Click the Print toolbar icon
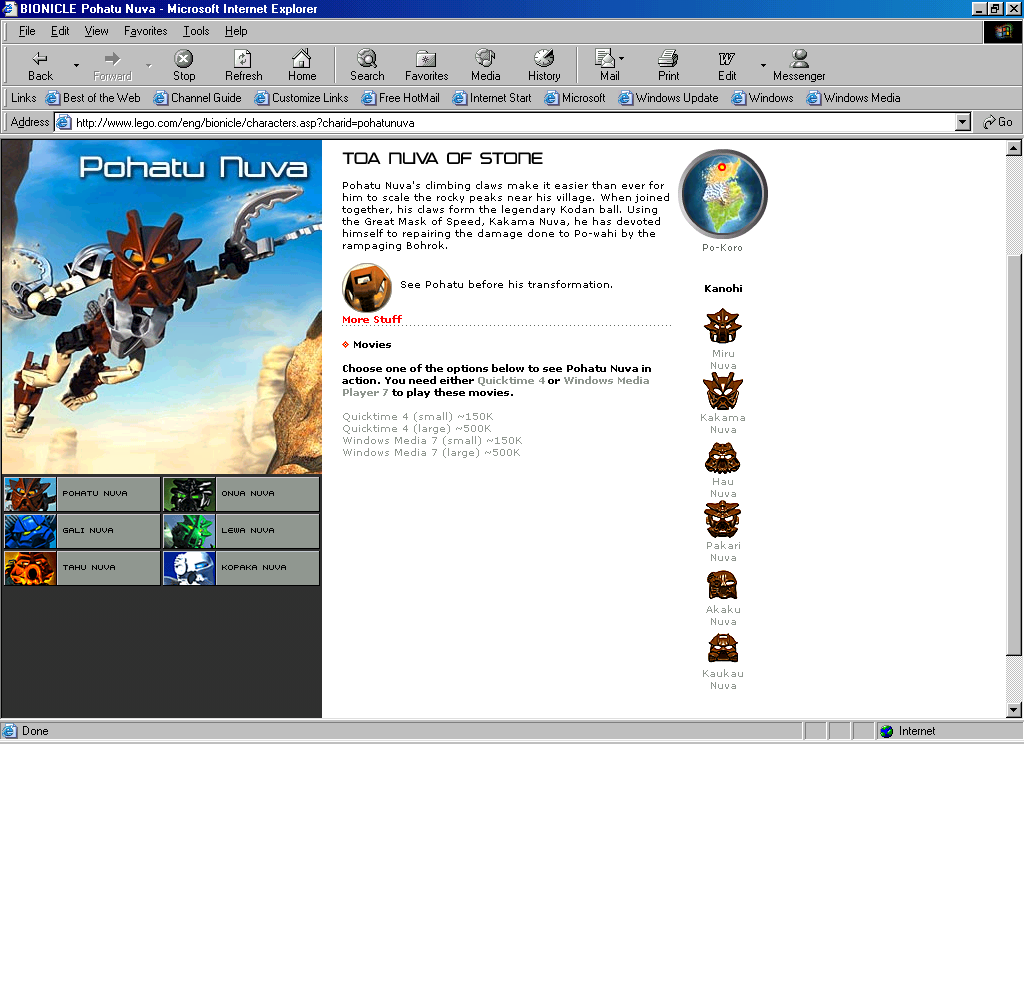Viewport: 1024px width, 1000px height. point(668,65)
